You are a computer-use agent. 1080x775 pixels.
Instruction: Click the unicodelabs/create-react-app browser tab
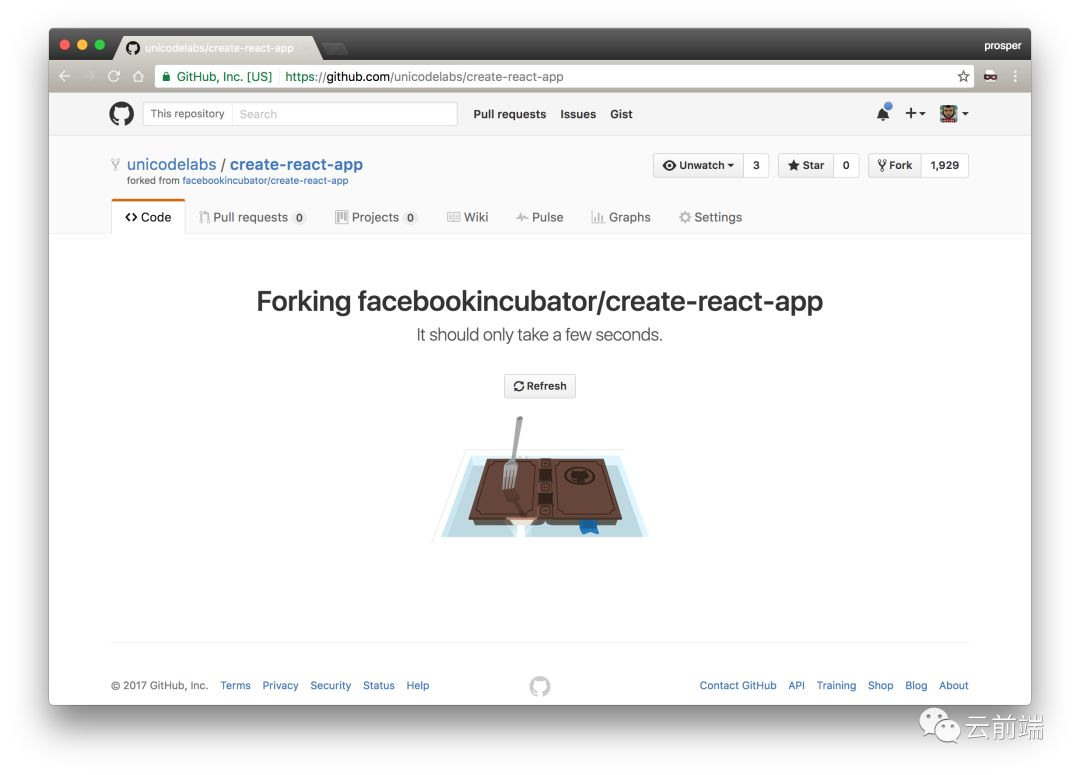coord(217,48)
